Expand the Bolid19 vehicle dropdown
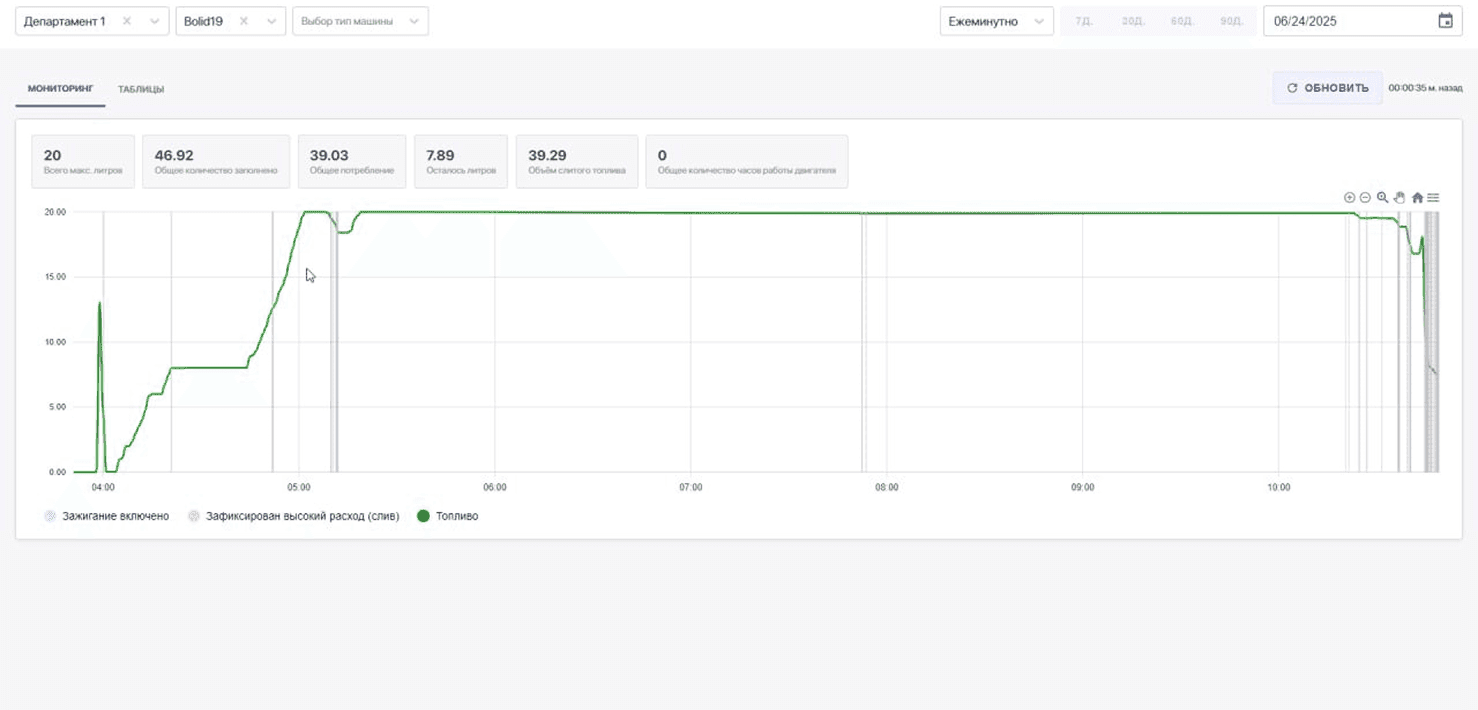The width and height of the screenshot is (1478, 710). [271, 21]
